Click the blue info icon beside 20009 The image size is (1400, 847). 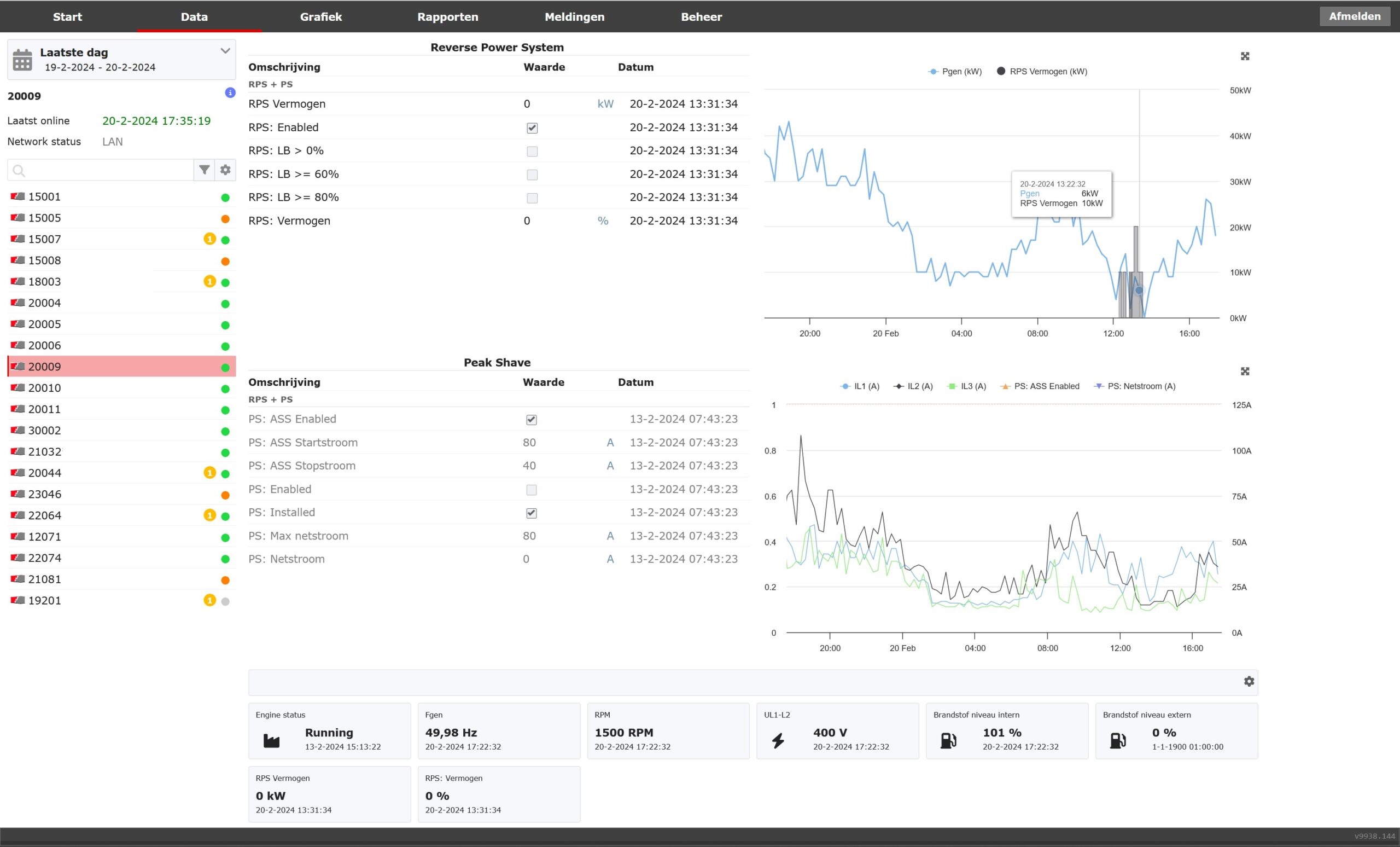coord(230,92)
